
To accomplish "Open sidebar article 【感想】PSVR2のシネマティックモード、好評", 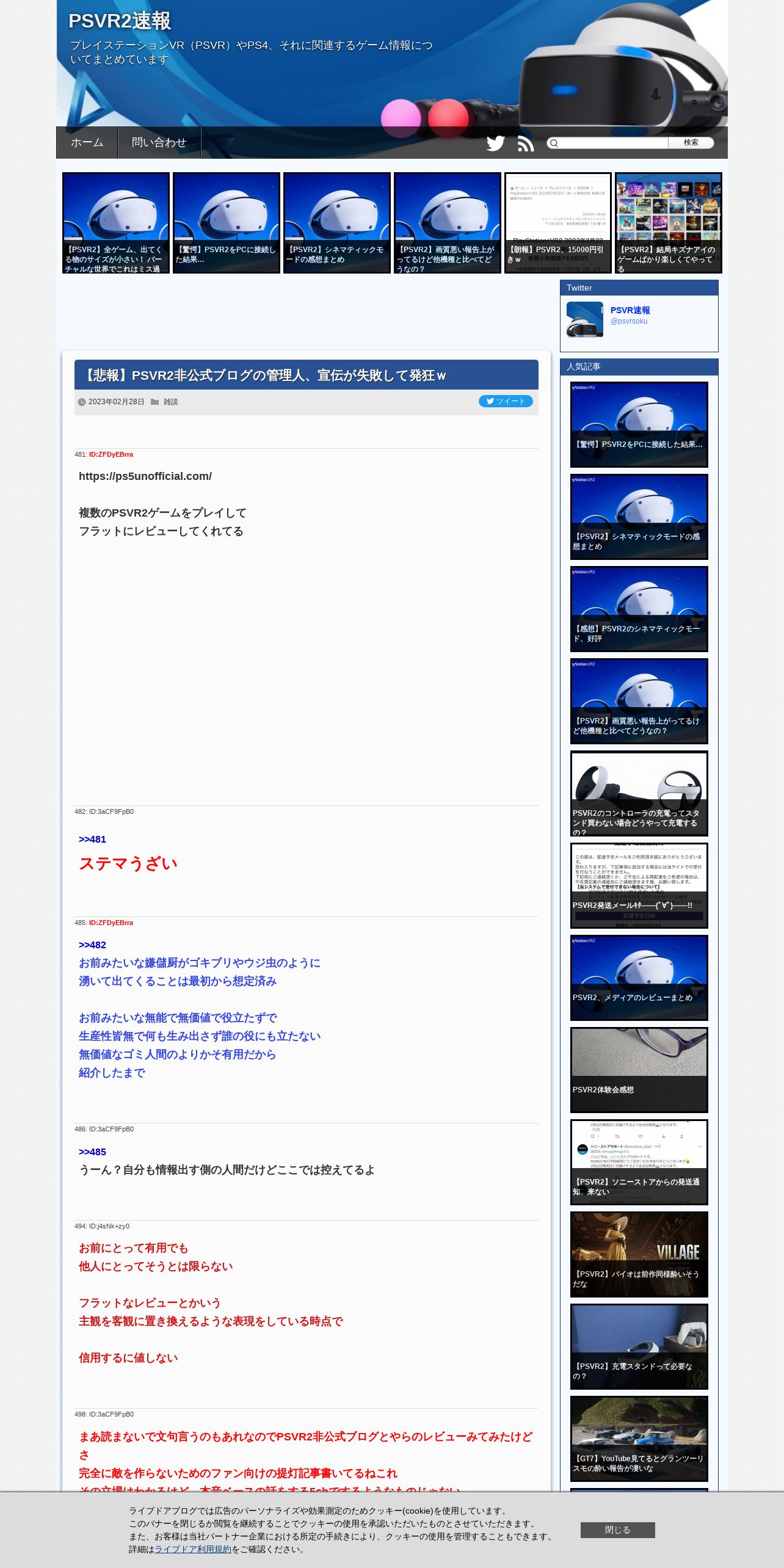I will pyautogui.click(x=639, y=609).
